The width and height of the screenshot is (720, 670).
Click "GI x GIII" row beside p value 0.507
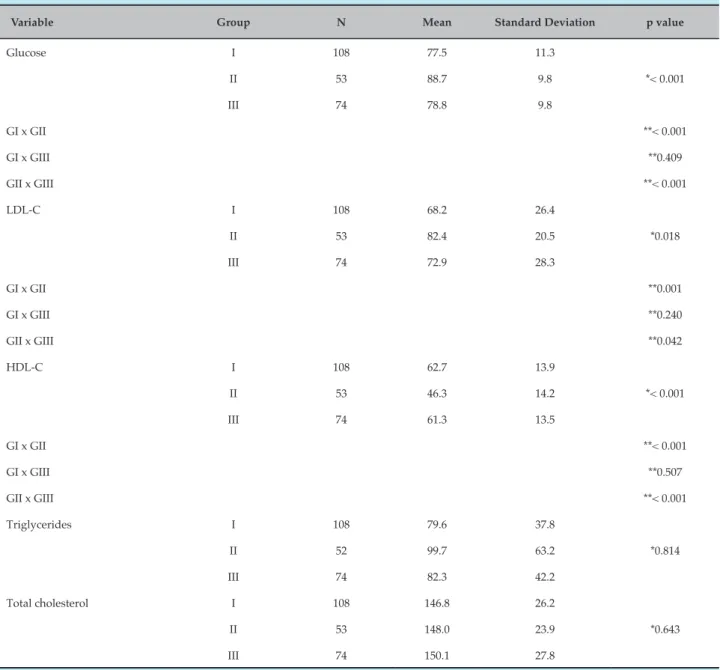pos(28,472)
